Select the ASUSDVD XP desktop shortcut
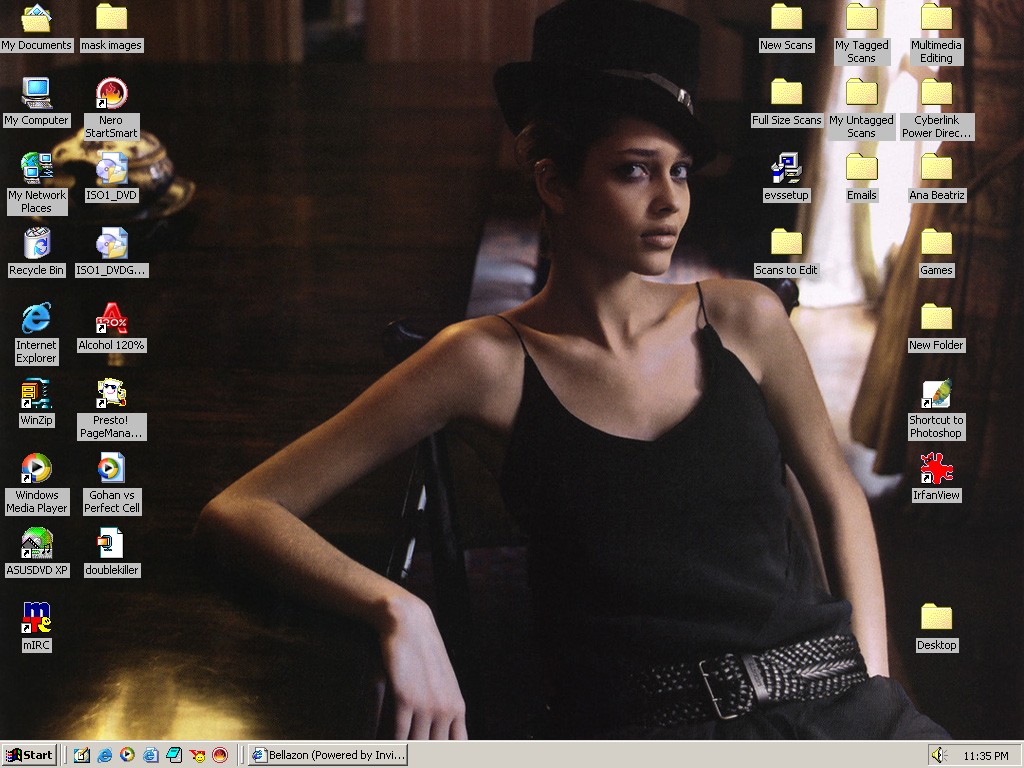Screen dimensions: 1024x768 click(37, 543)
